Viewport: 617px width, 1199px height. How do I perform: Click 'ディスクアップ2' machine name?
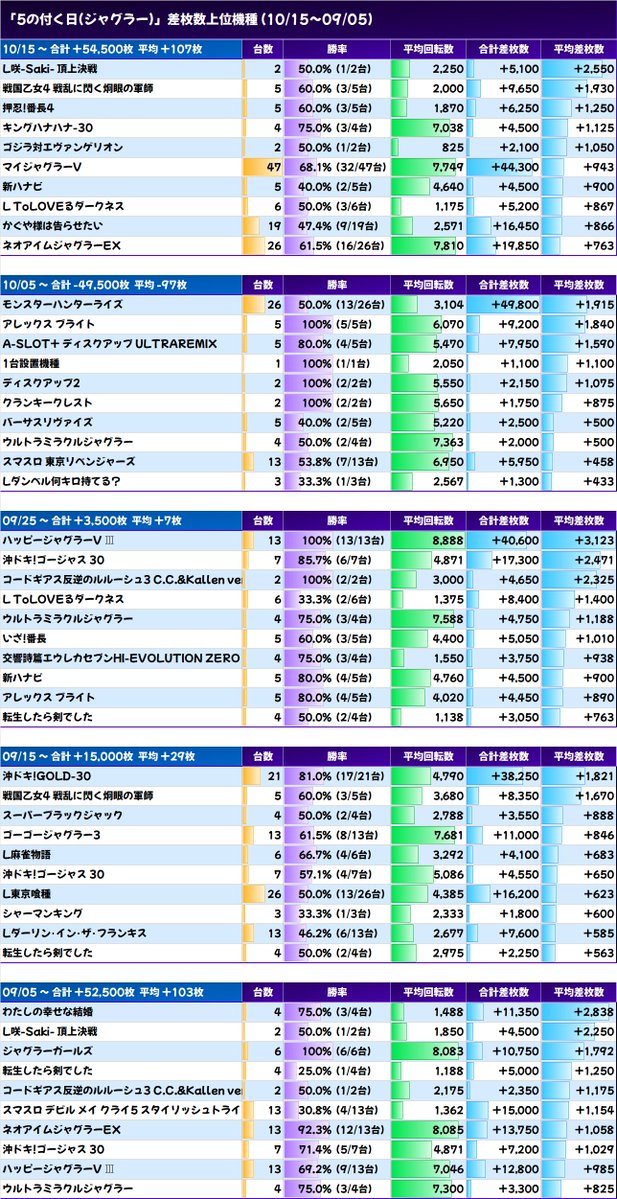tap(41, 382)
